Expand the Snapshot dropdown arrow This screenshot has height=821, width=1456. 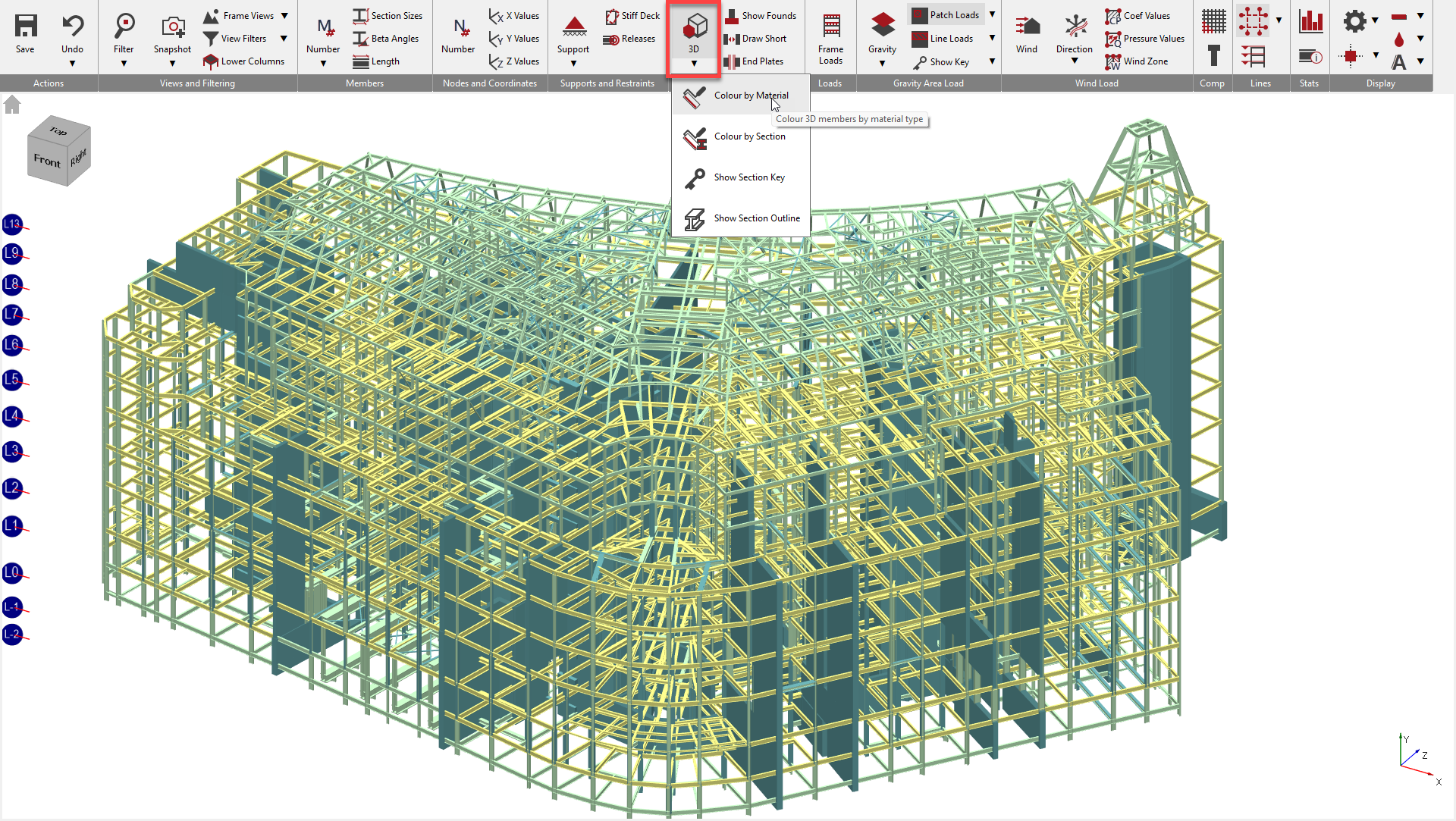tap(173, 64)
